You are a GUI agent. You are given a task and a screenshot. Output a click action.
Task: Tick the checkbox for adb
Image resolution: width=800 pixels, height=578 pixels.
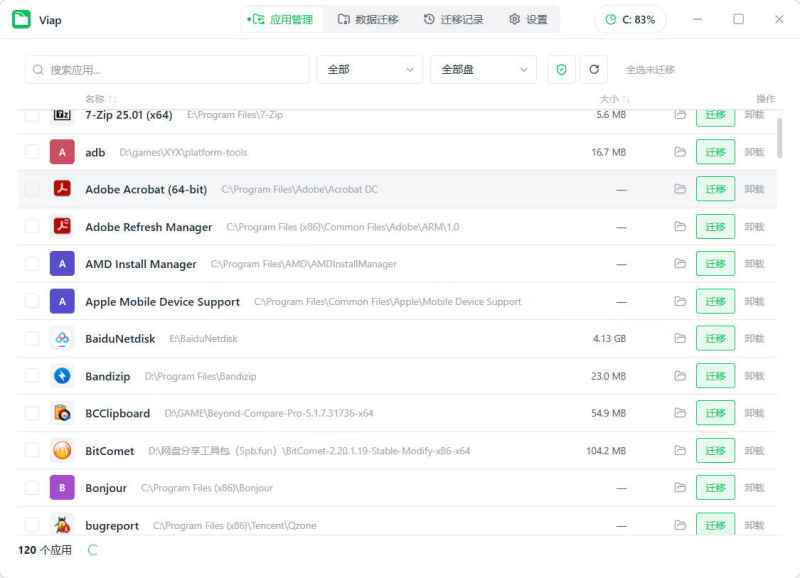click(32, 152)
